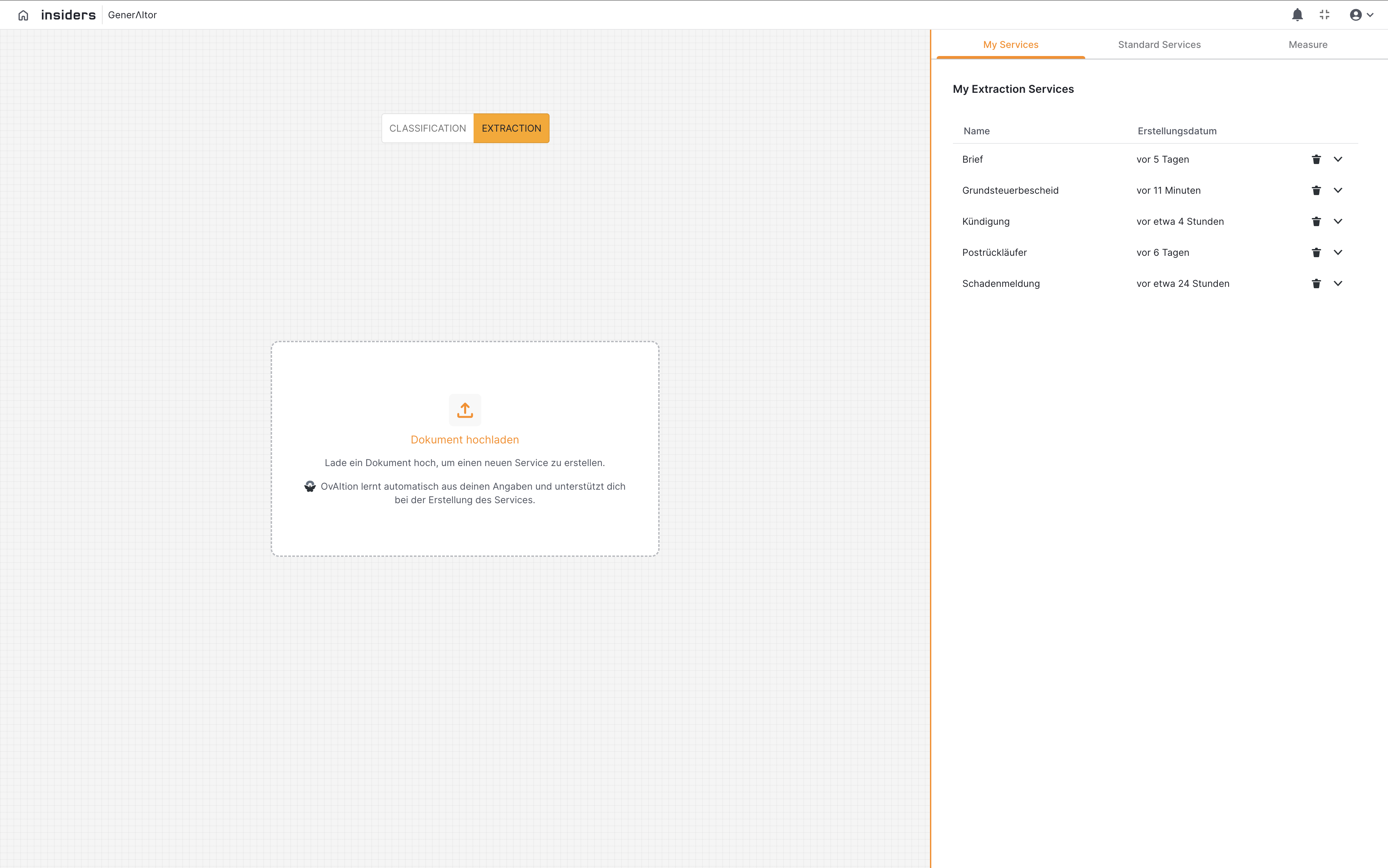Click the exit fullscreen icon
Viewport: 1388px width, 868px height.
[1324, 15]
